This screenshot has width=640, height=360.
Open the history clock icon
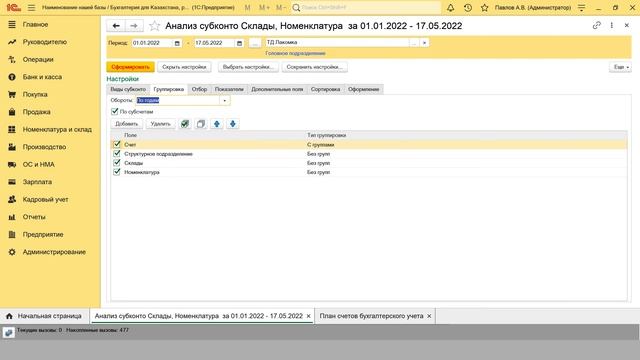pyautogui.click(x=468, y=8)
